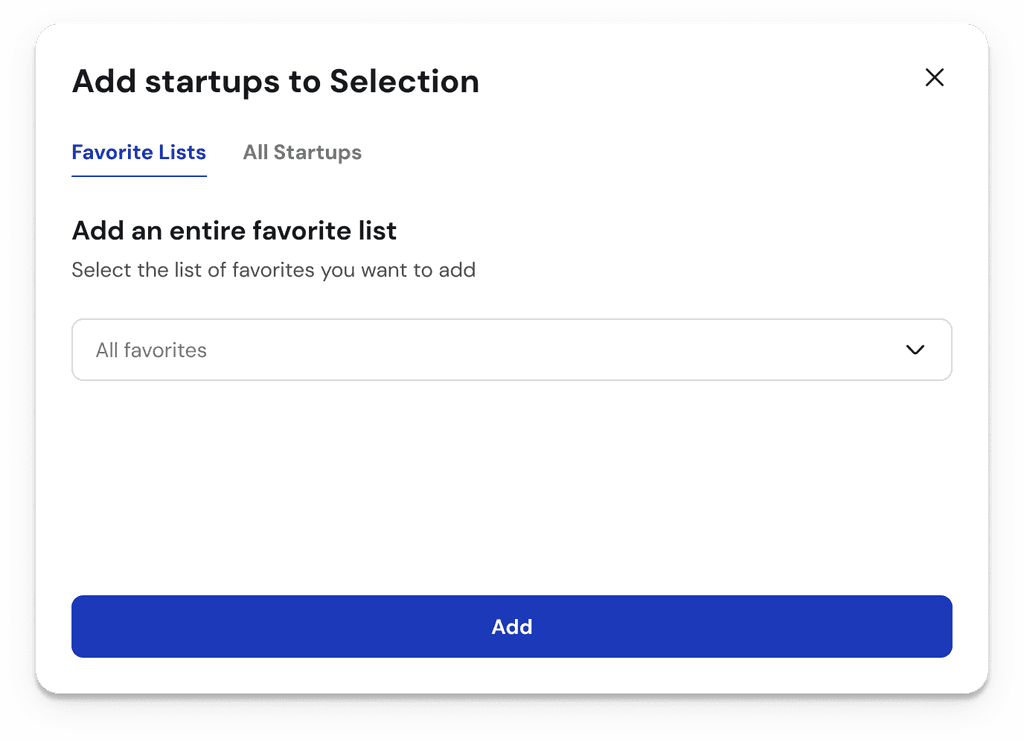Image resolution: width=1024 pixels, height=741 pixels.
Task: Click the word 'Selection' in the dialog title
Action: click(x=404, y=82)
